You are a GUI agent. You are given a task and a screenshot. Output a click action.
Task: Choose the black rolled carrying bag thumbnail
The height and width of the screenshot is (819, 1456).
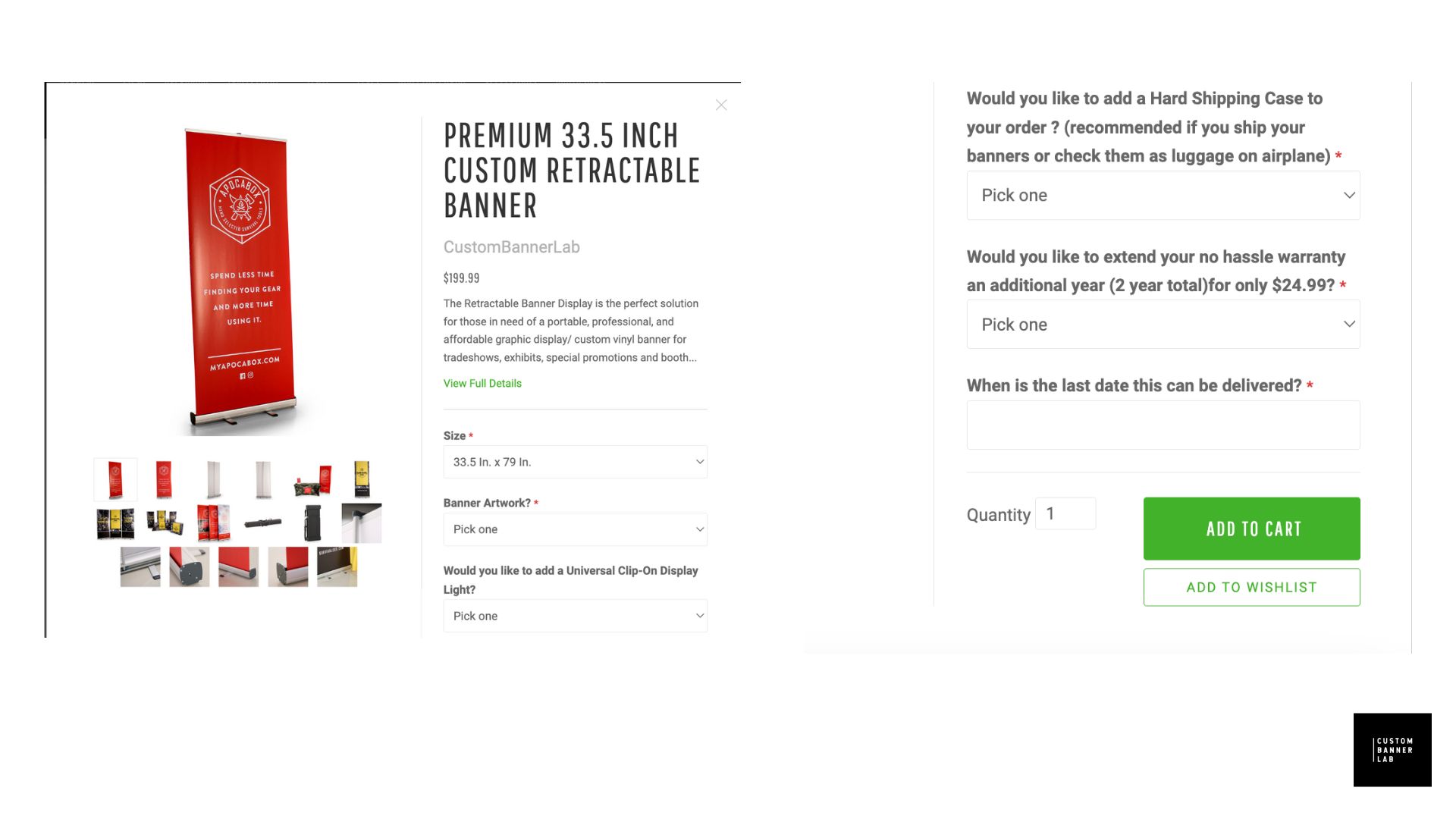point(263,523)
